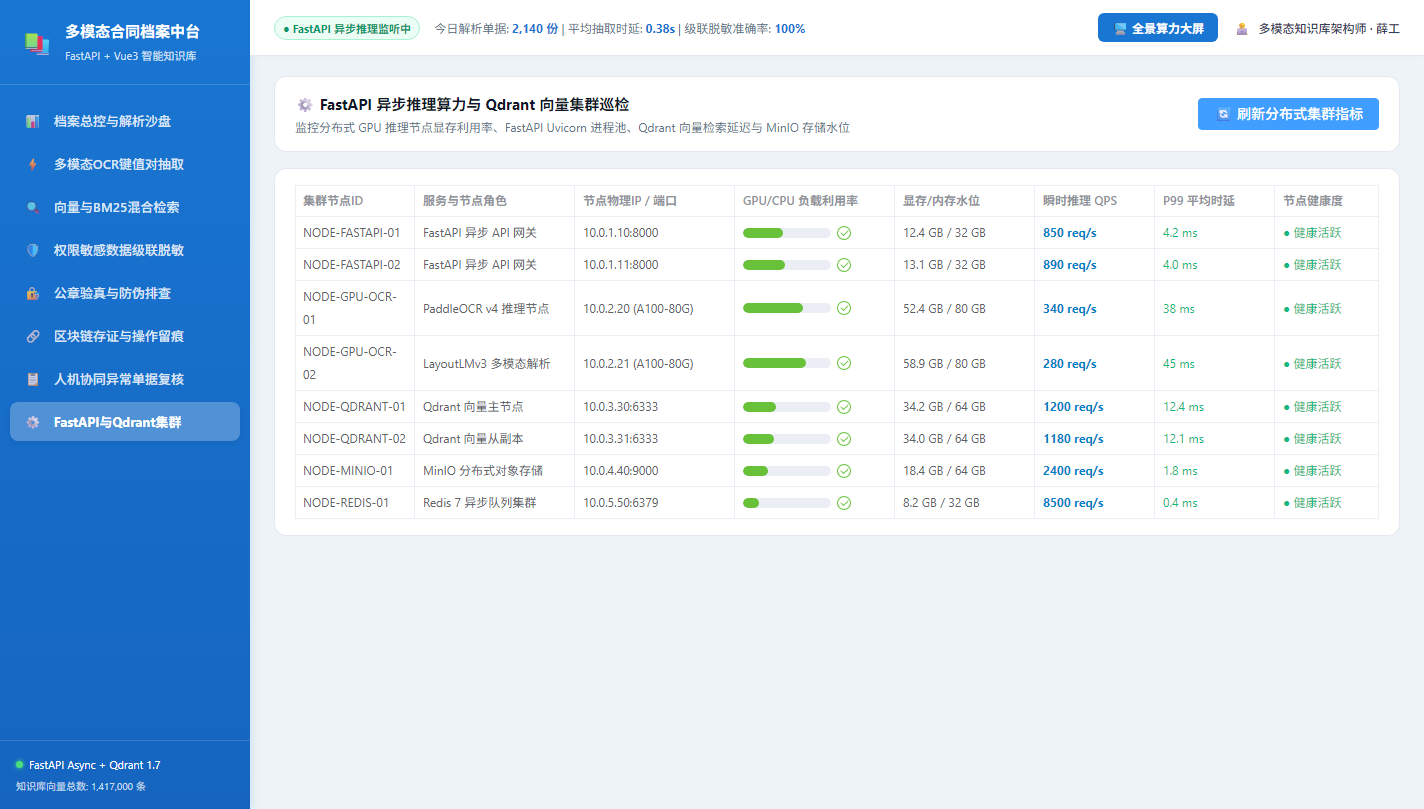Click the gear icon in the panel heading

point(305,105)
